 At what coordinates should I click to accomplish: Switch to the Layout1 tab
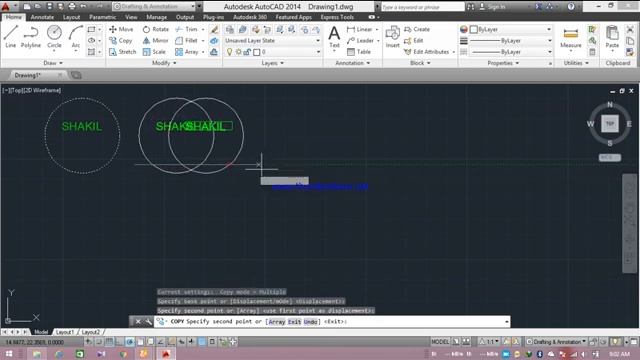(64, 332)
